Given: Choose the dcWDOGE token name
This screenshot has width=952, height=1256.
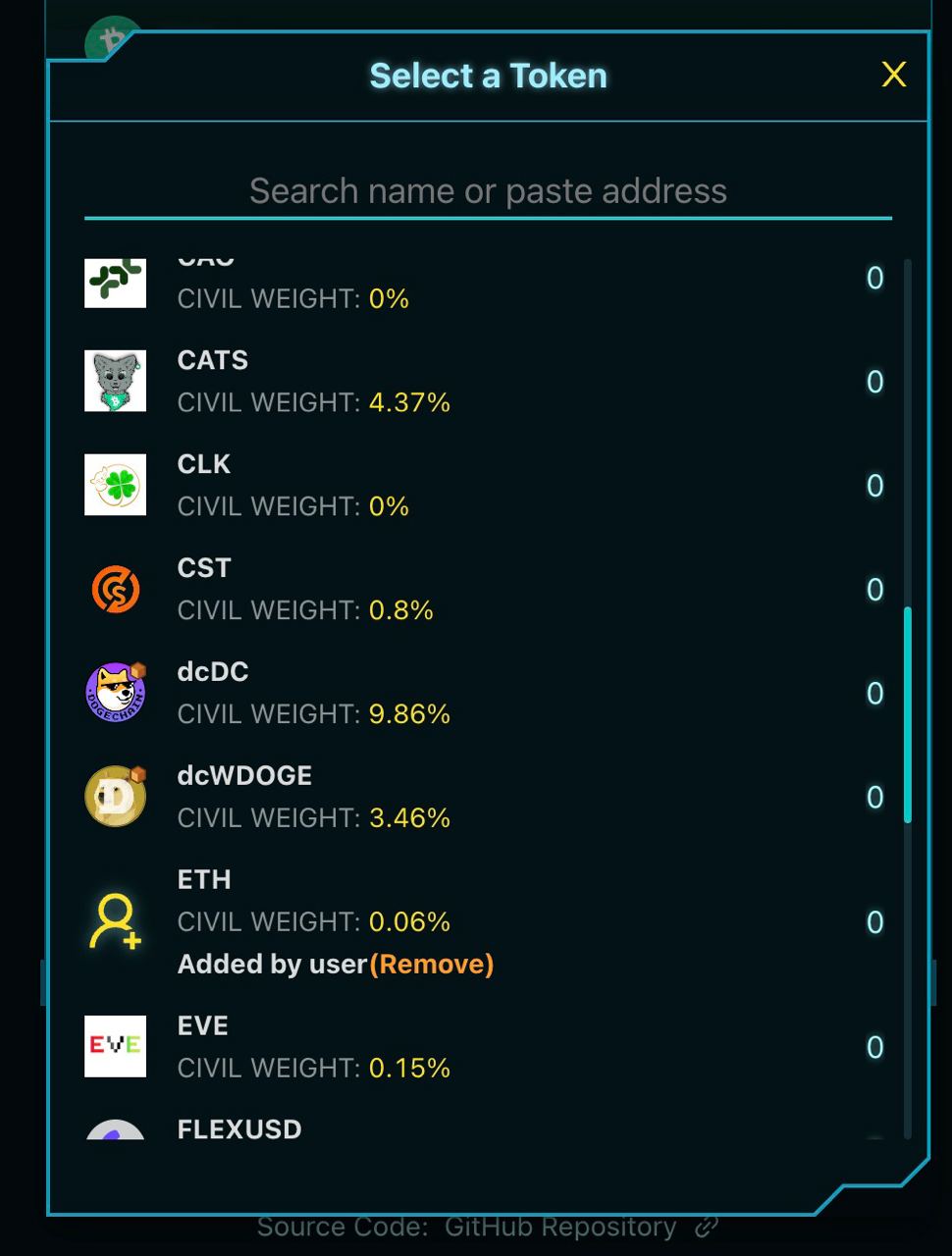Looking at the screenshot, I should click(x=244, y=775).
